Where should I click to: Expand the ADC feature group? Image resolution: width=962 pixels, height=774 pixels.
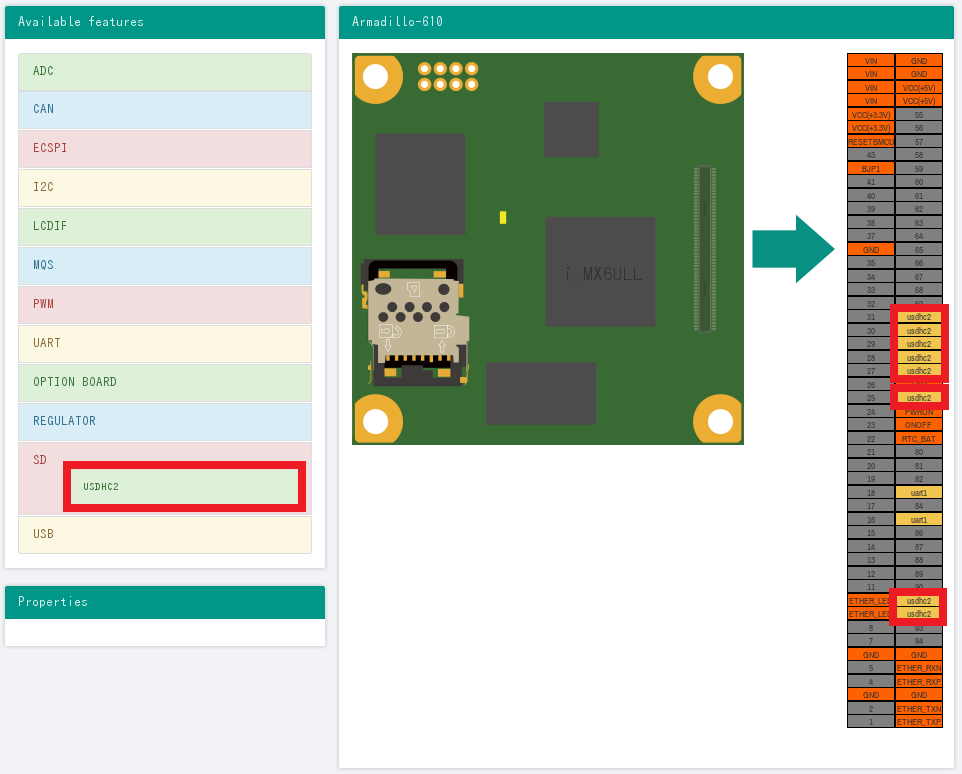(x=164, y=72)
